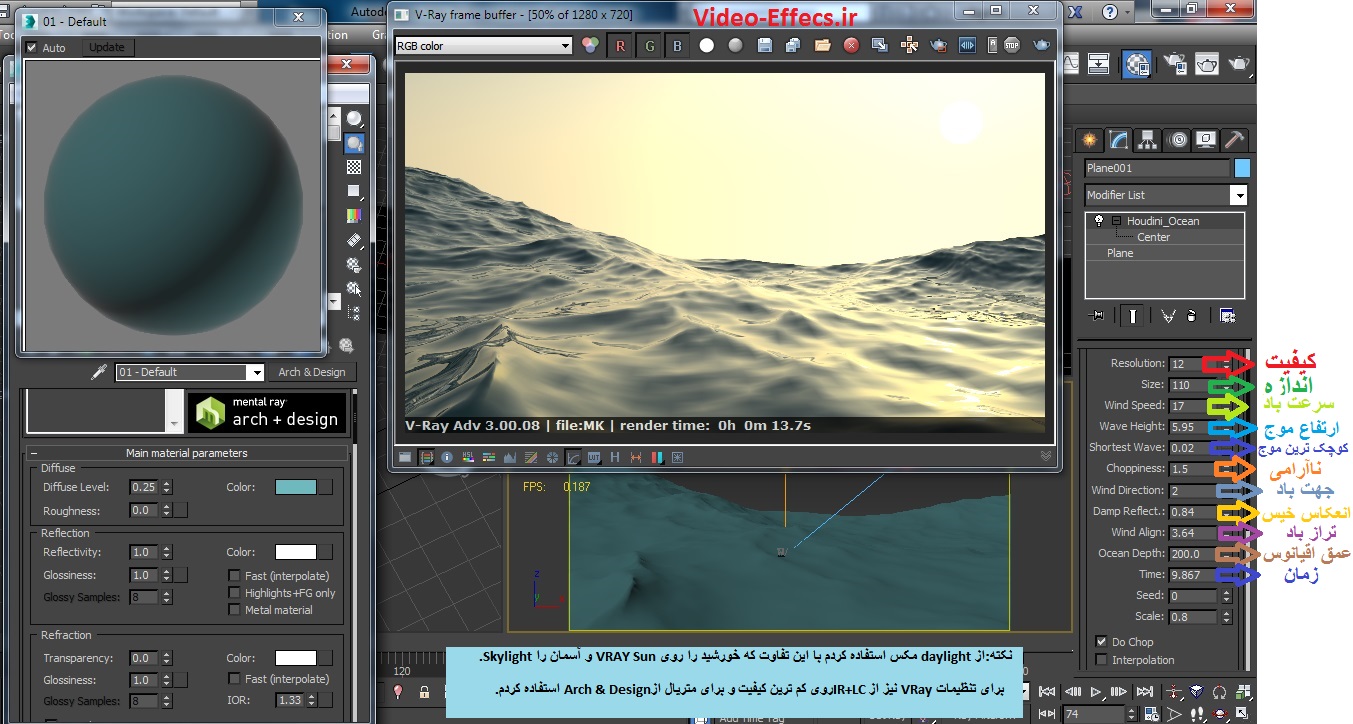1353x724 pixels.
Task: Toggle the red channel R button
Action: click(x=620, y=45)
